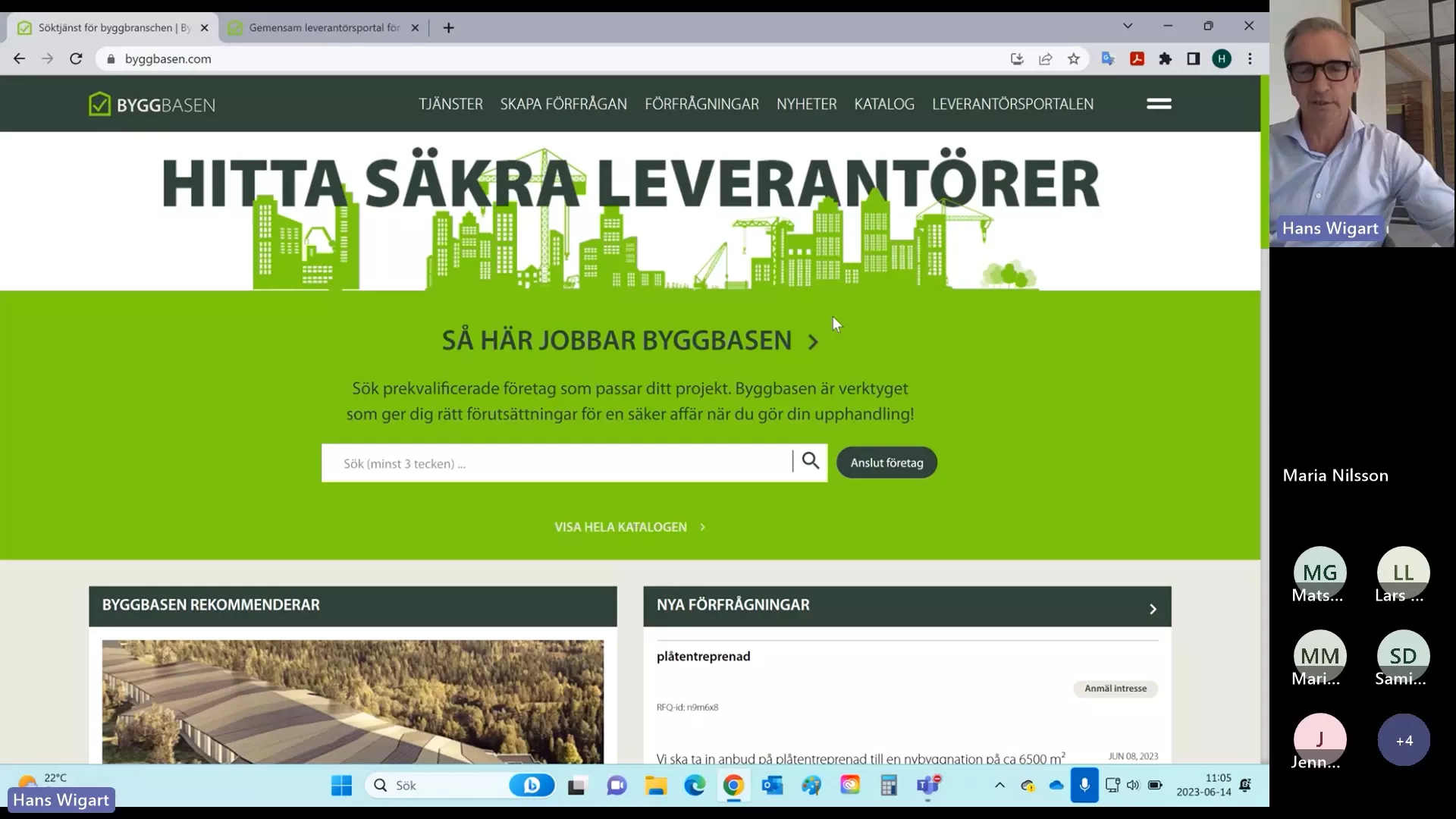Open the NYHETER page
The width and height of the screenshot is (1456, 819).
pos(806,104)
